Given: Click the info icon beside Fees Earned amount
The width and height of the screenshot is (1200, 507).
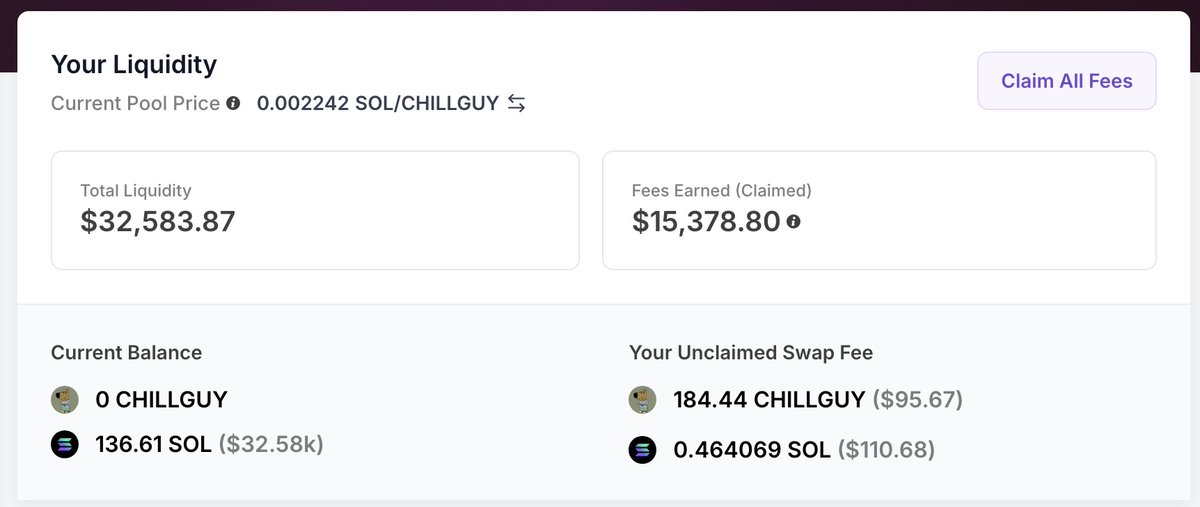Looking at the screenshot, I should 793,222.
